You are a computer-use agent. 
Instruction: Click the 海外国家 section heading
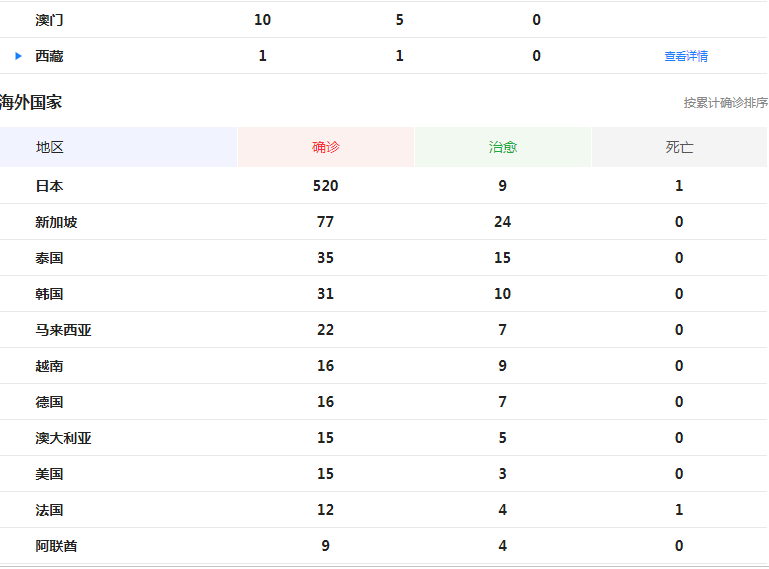click(x=32, y=102)
